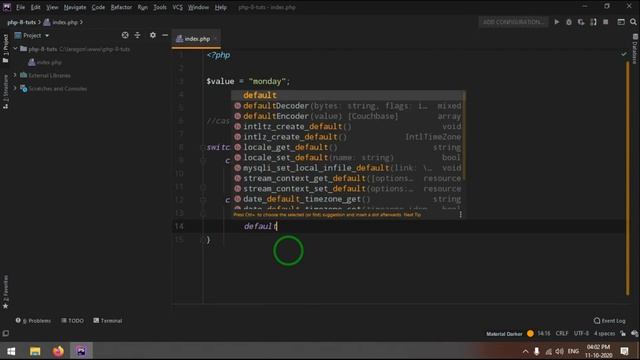Start debugging with the bug icon
The height and width of the screenshot is (360, 640).
click(569, 22)
